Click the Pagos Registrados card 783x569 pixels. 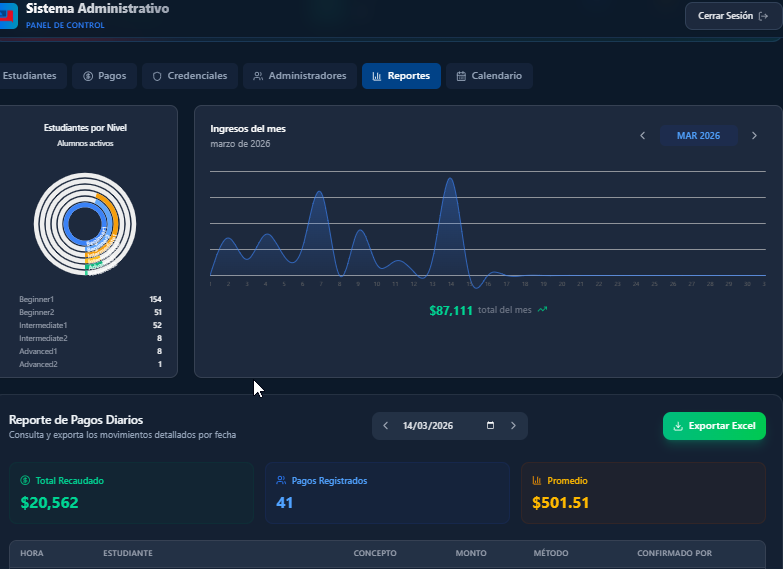click(x=387, y=493)
